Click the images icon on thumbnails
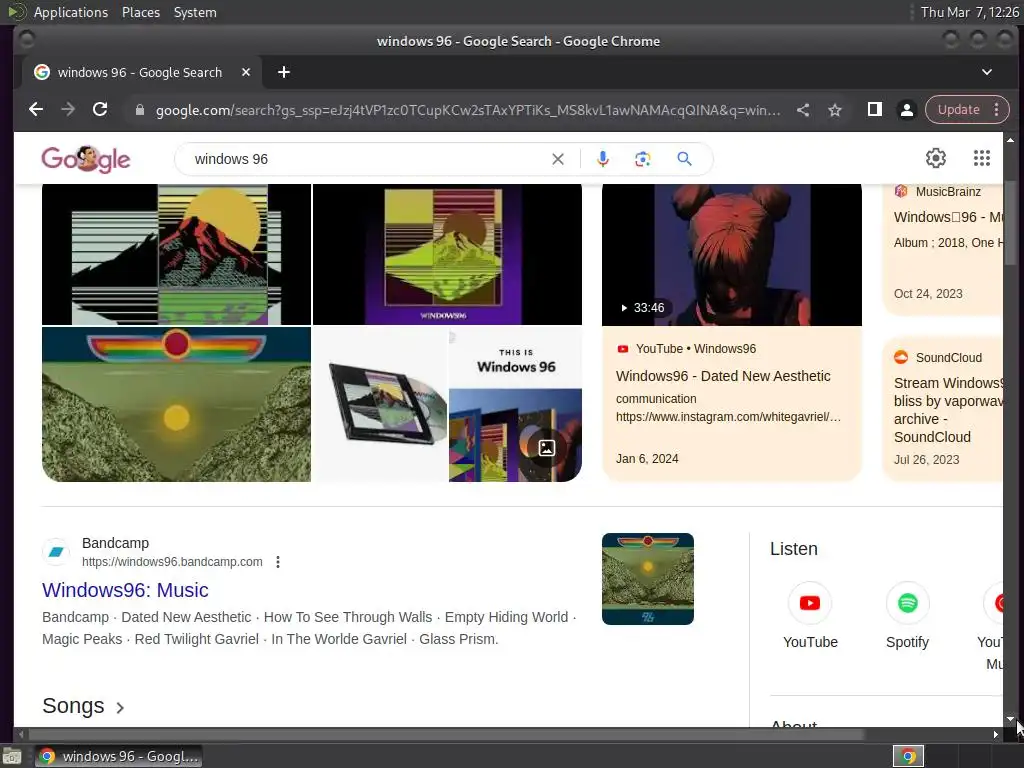 547,447
